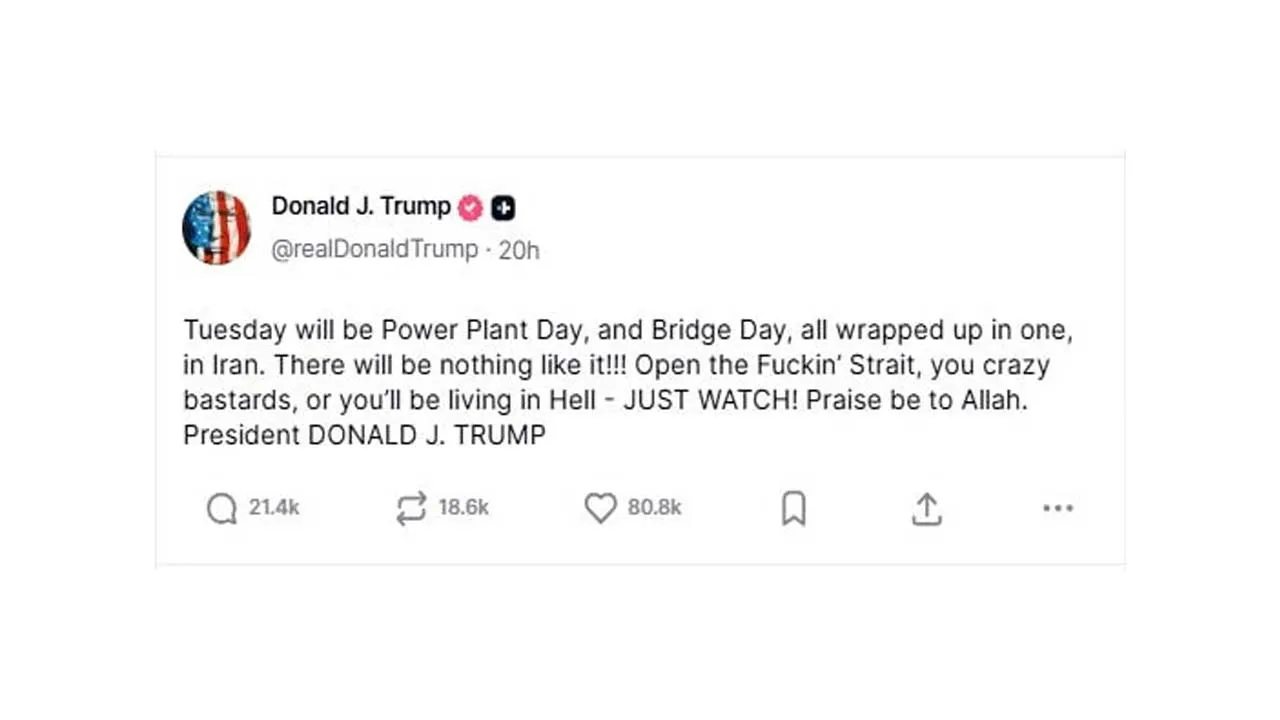
Task: Toggle like with the heart icon
Action: coord(601,508)
